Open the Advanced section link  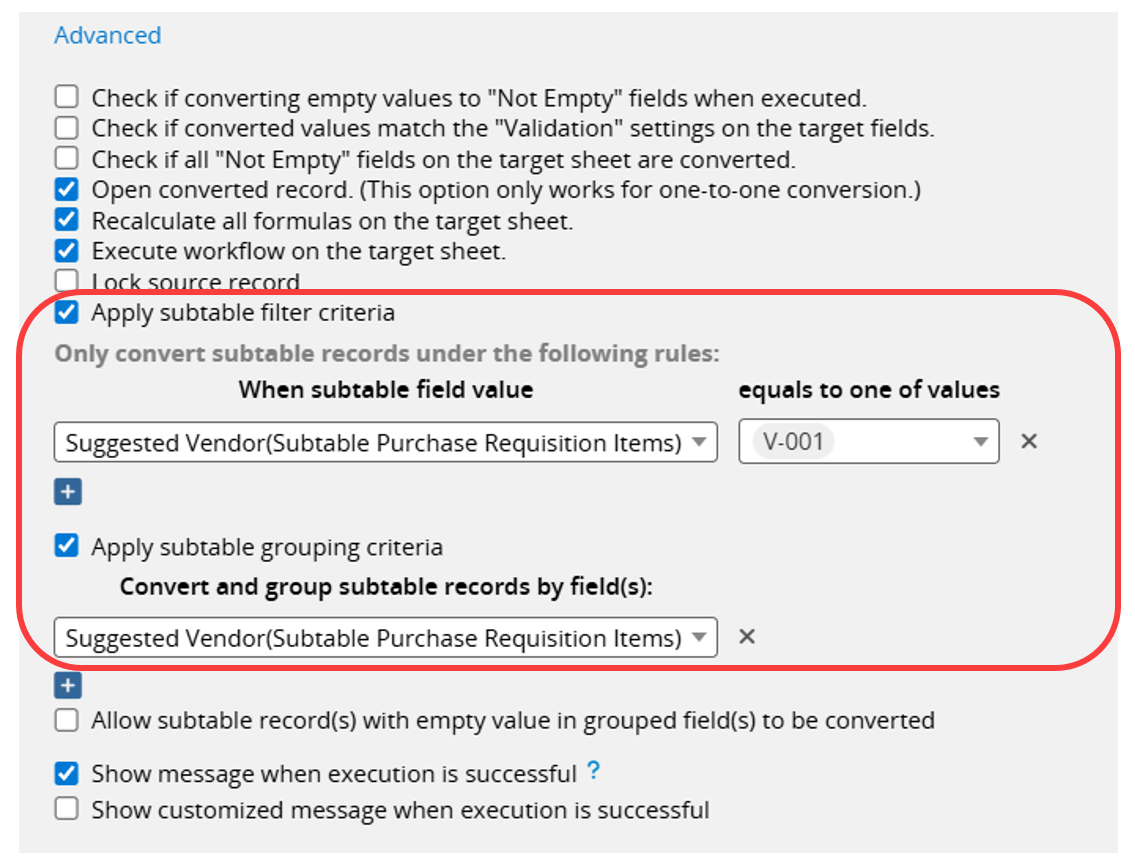coord(107,36)
